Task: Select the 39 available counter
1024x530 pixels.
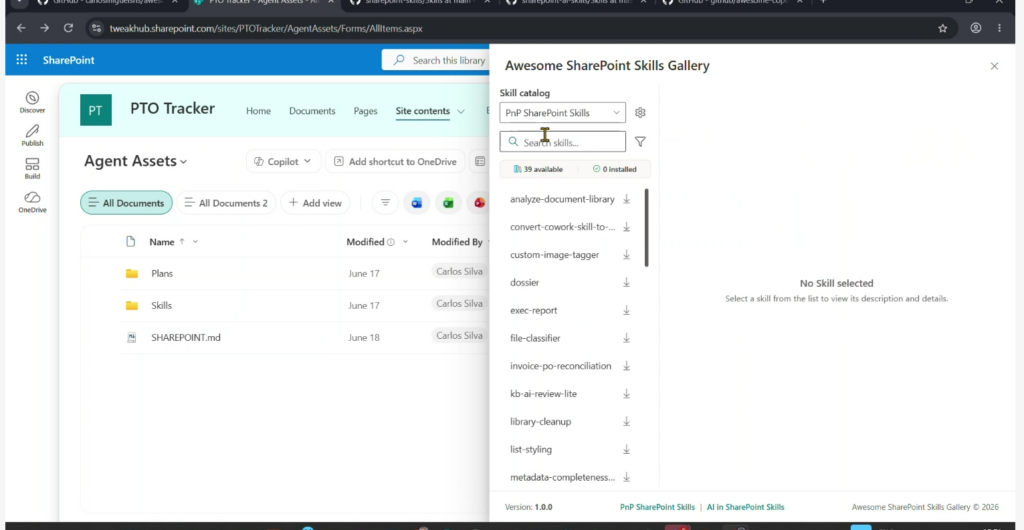Action: 538,169
